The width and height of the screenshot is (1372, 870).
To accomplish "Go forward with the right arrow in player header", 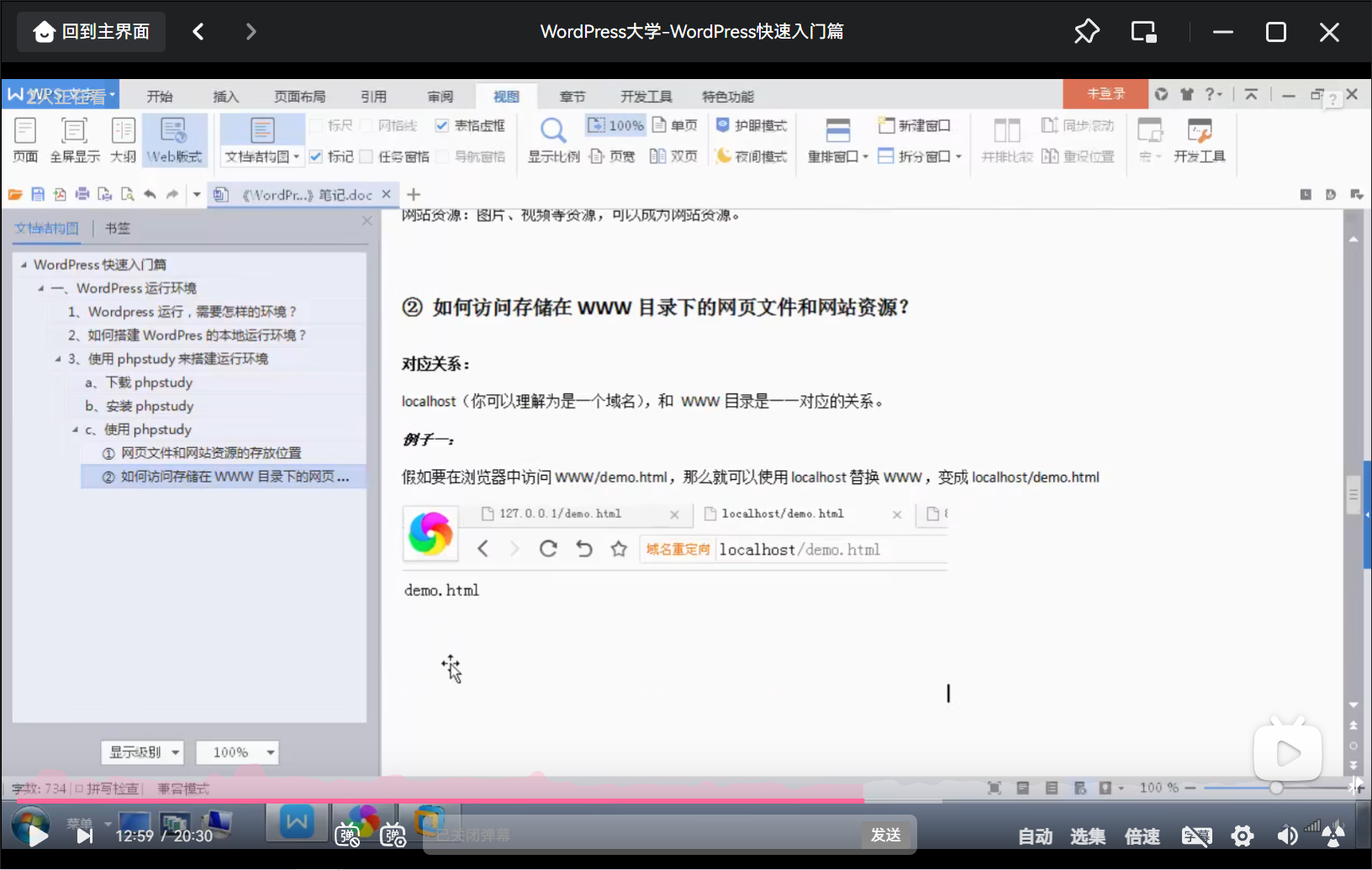I will (251, 32).
